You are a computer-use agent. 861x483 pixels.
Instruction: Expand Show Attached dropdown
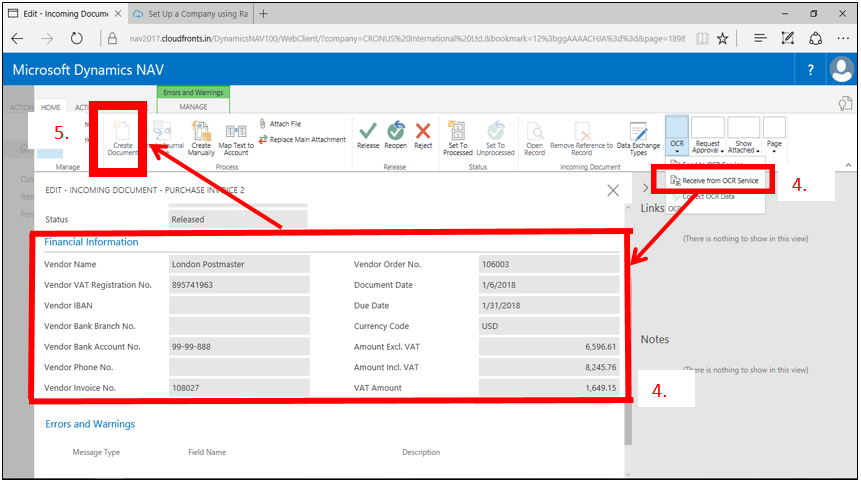click(743, 136)
